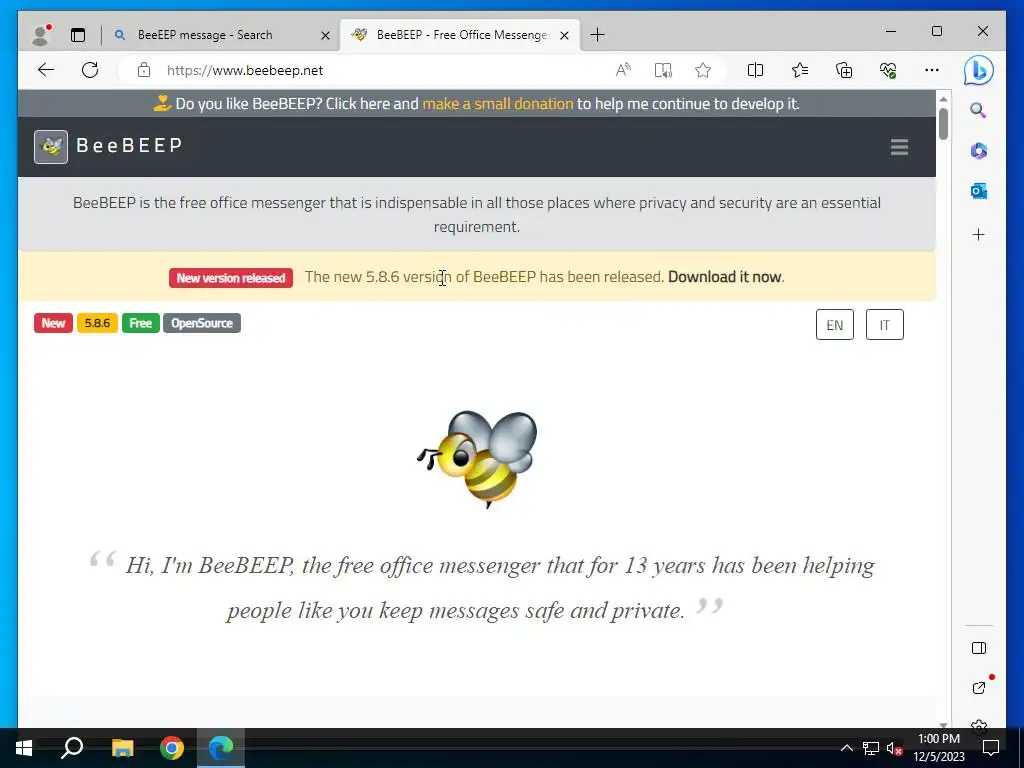Viewport: 1024px width, 768px height.
Task: Add this page to favorites star
Action: 703,70
